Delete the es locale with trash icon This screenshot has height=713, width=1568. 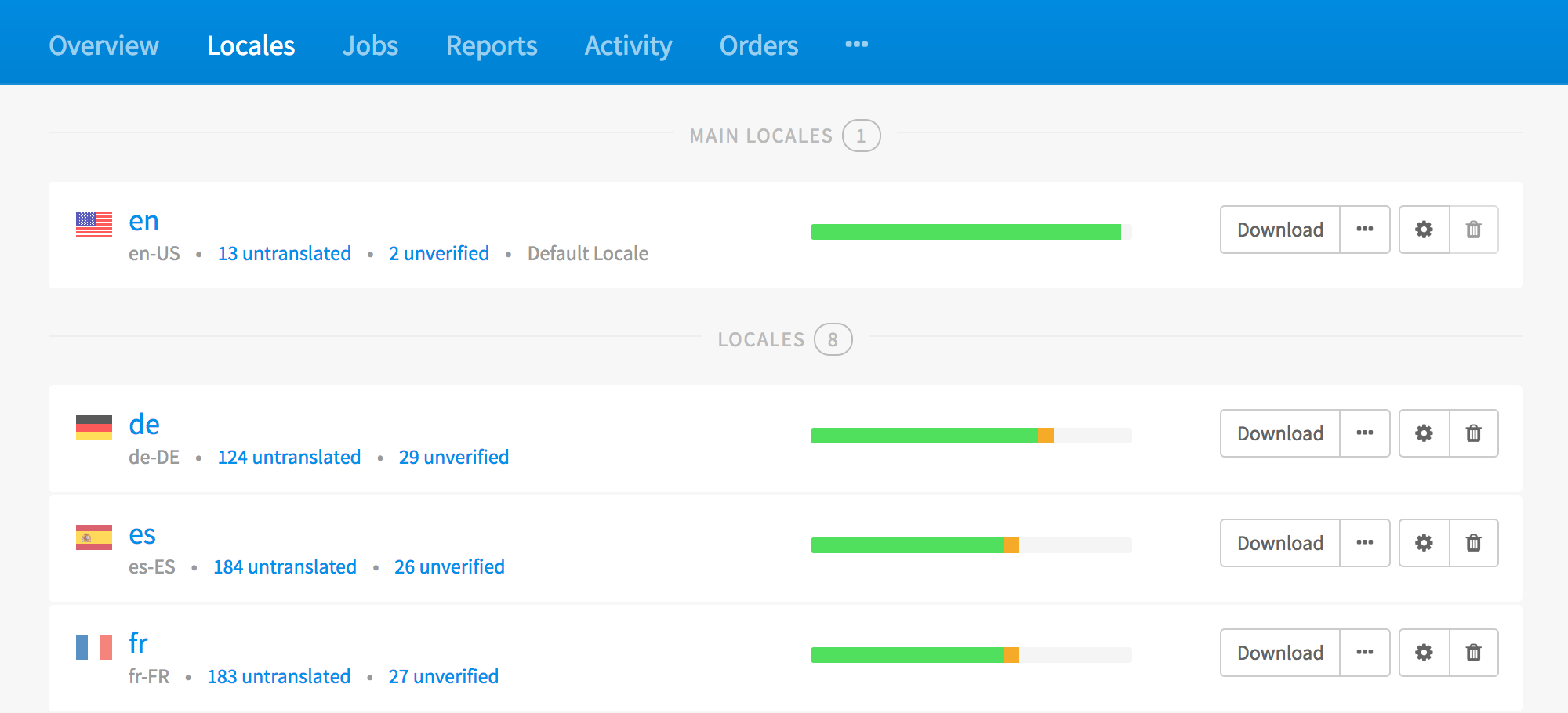coord(1473,543)
